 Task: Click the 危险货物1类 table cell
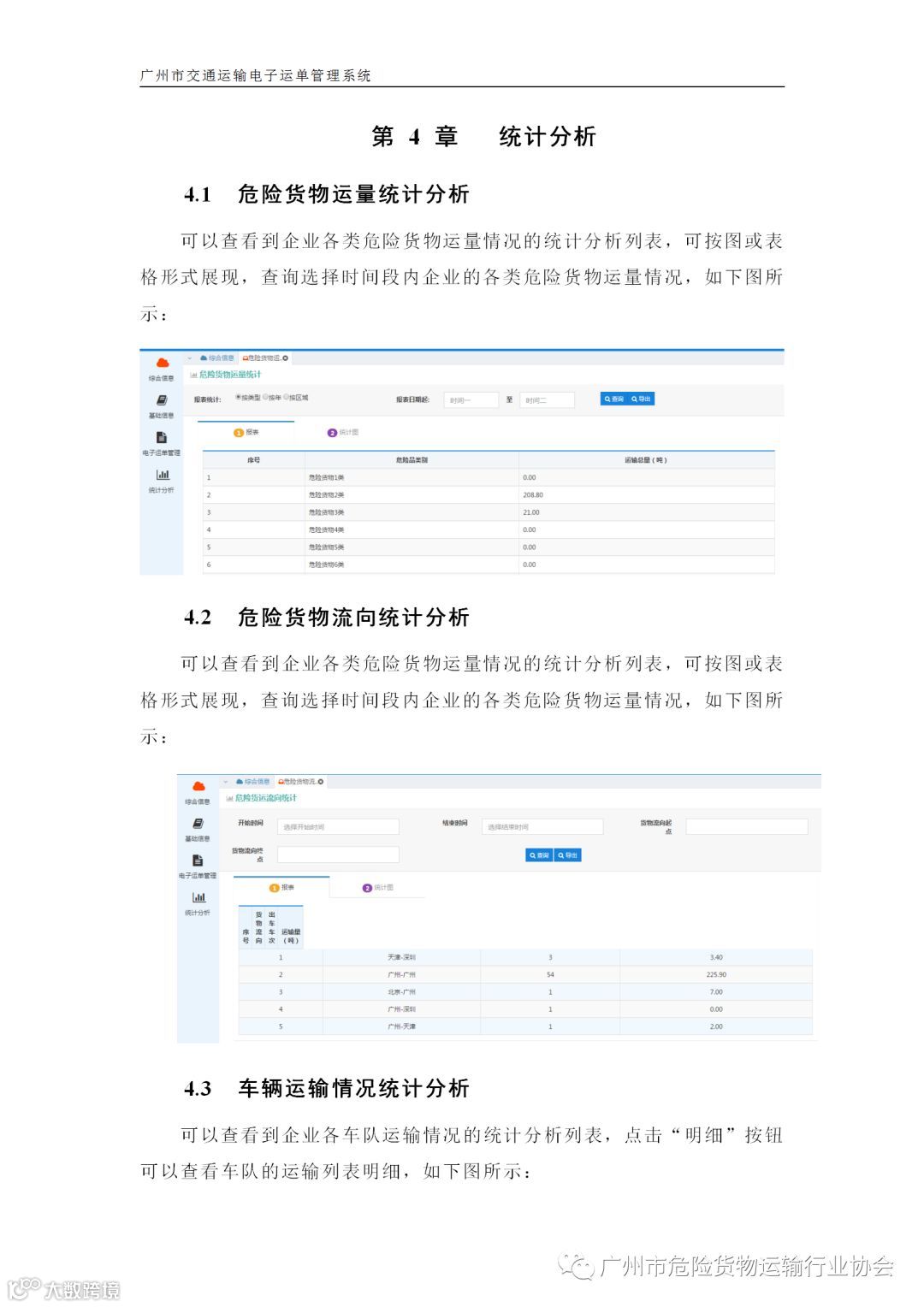click(x=412, y=478)
